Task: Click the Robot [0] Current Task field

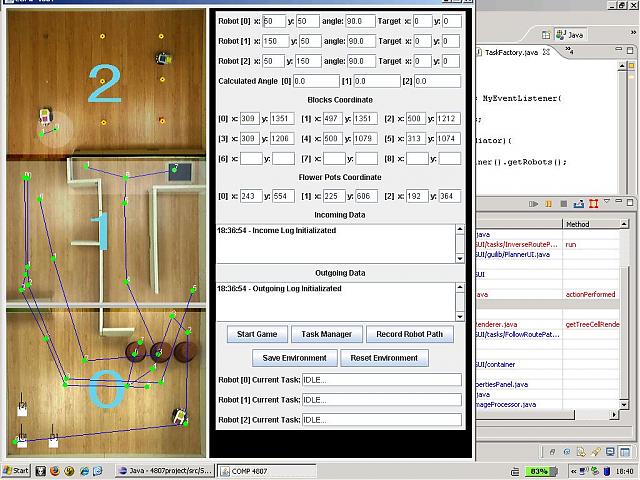Action: (381, 380)
